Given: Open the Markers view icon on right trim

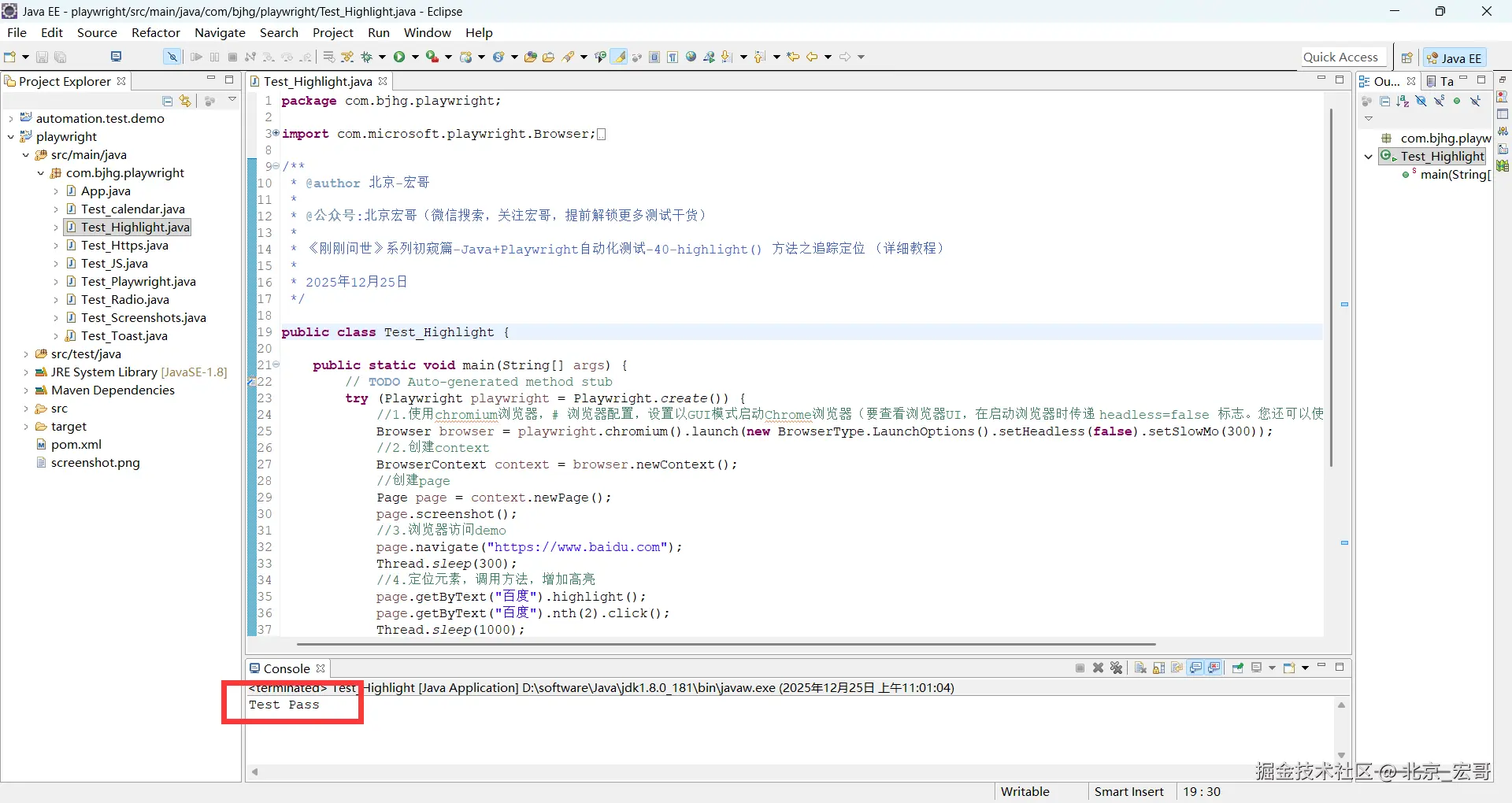Looking at the screenshot, I should click(1503, 97).
